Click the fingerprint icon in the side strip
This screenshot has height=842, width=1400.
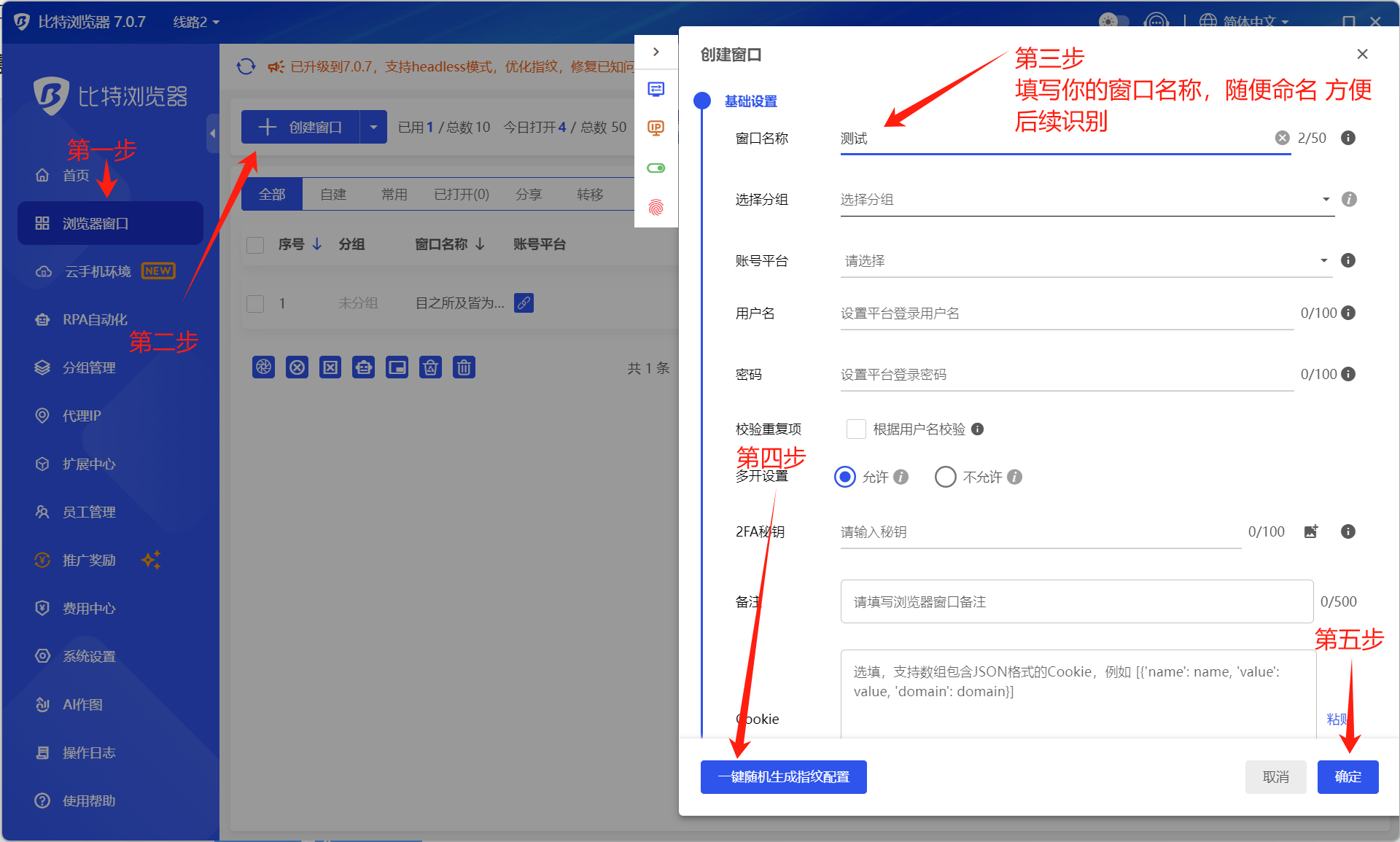click(656, 208)
